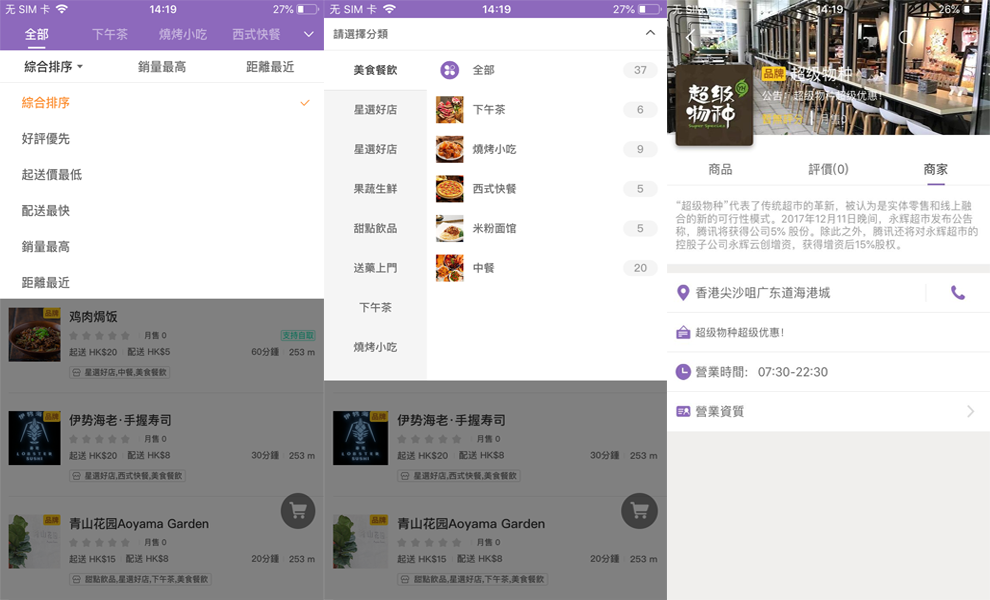
Task: Select 美食餐飲 in the category sidebar
Action: point(376,70)
